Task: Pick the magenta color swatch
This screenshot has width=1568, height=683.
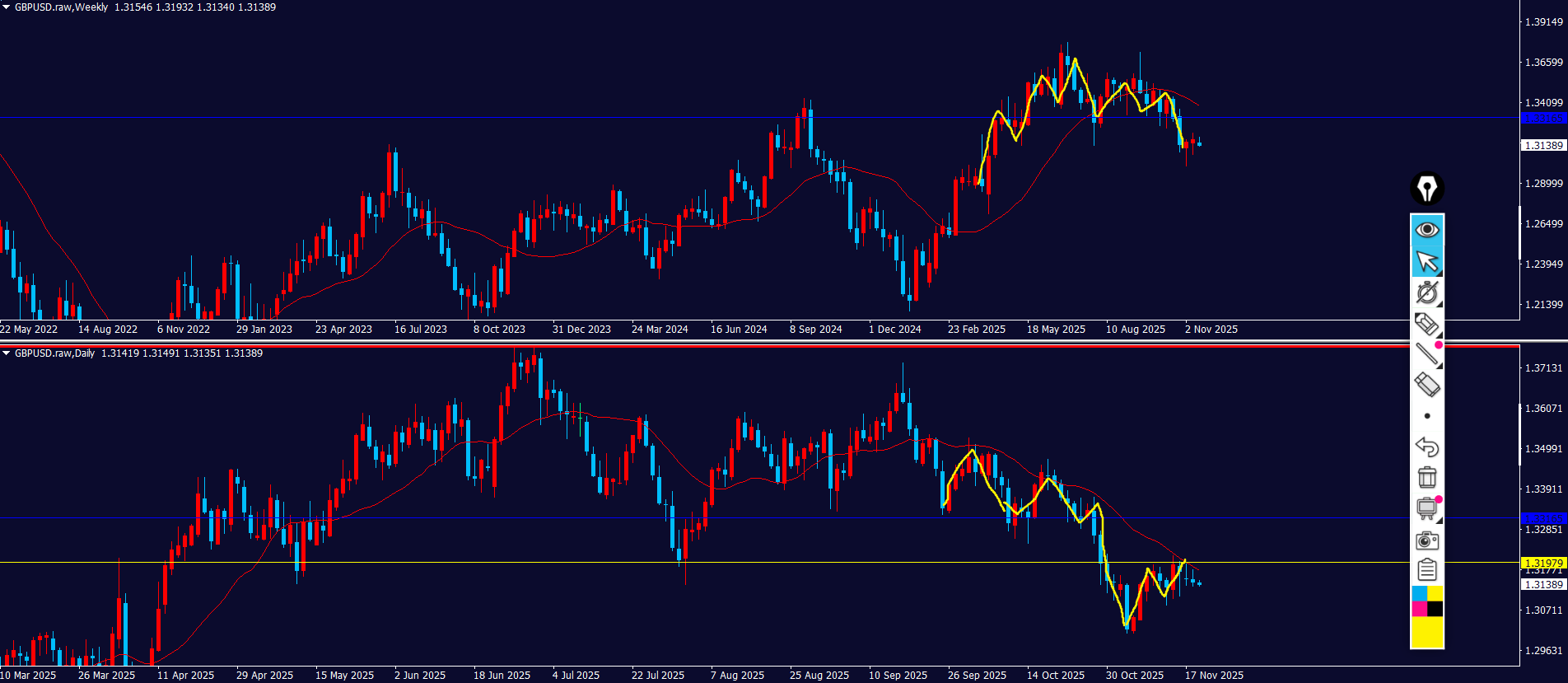Action: pyautogui.click(x=1419, y=609)
